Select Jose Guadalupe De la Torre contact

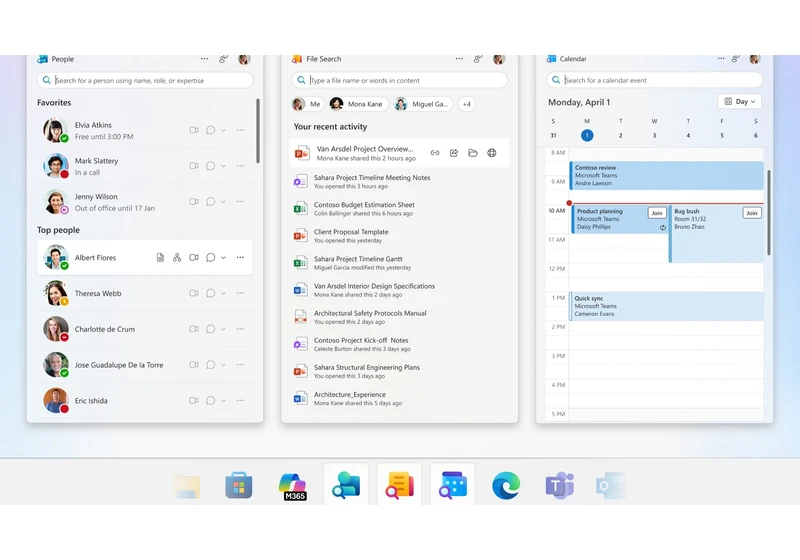point(145,365)
